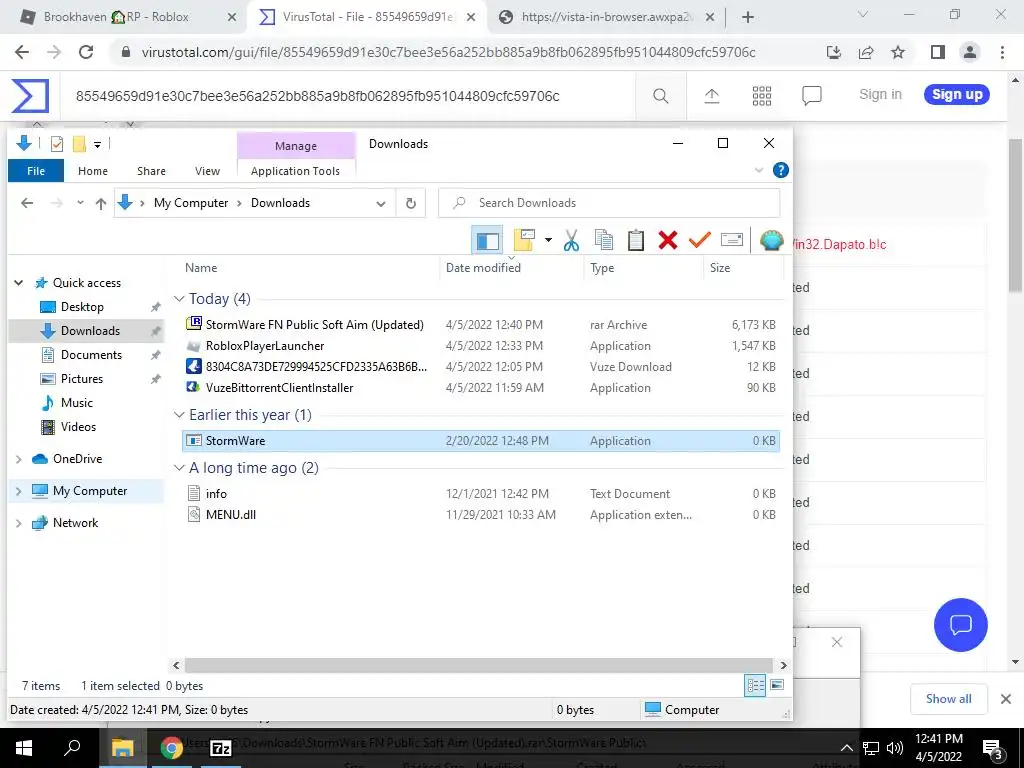Screen dimensions: 1024x768
Task: Click the Manage contextual tab
Action: coord(296,146)
